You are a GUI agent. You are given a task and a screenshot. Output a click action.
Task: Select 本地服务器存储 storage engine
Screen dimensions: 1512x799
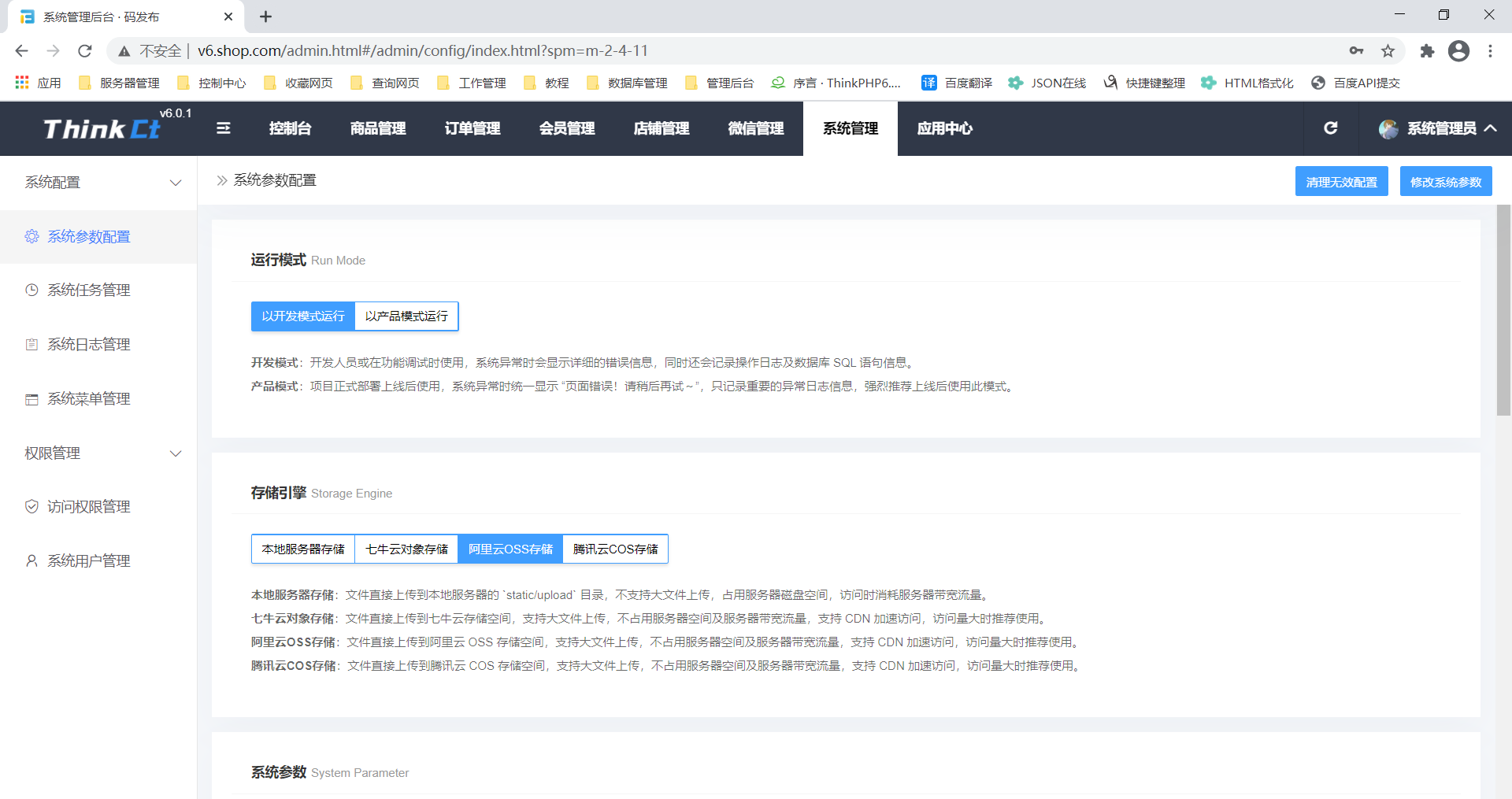coord(303,549)
